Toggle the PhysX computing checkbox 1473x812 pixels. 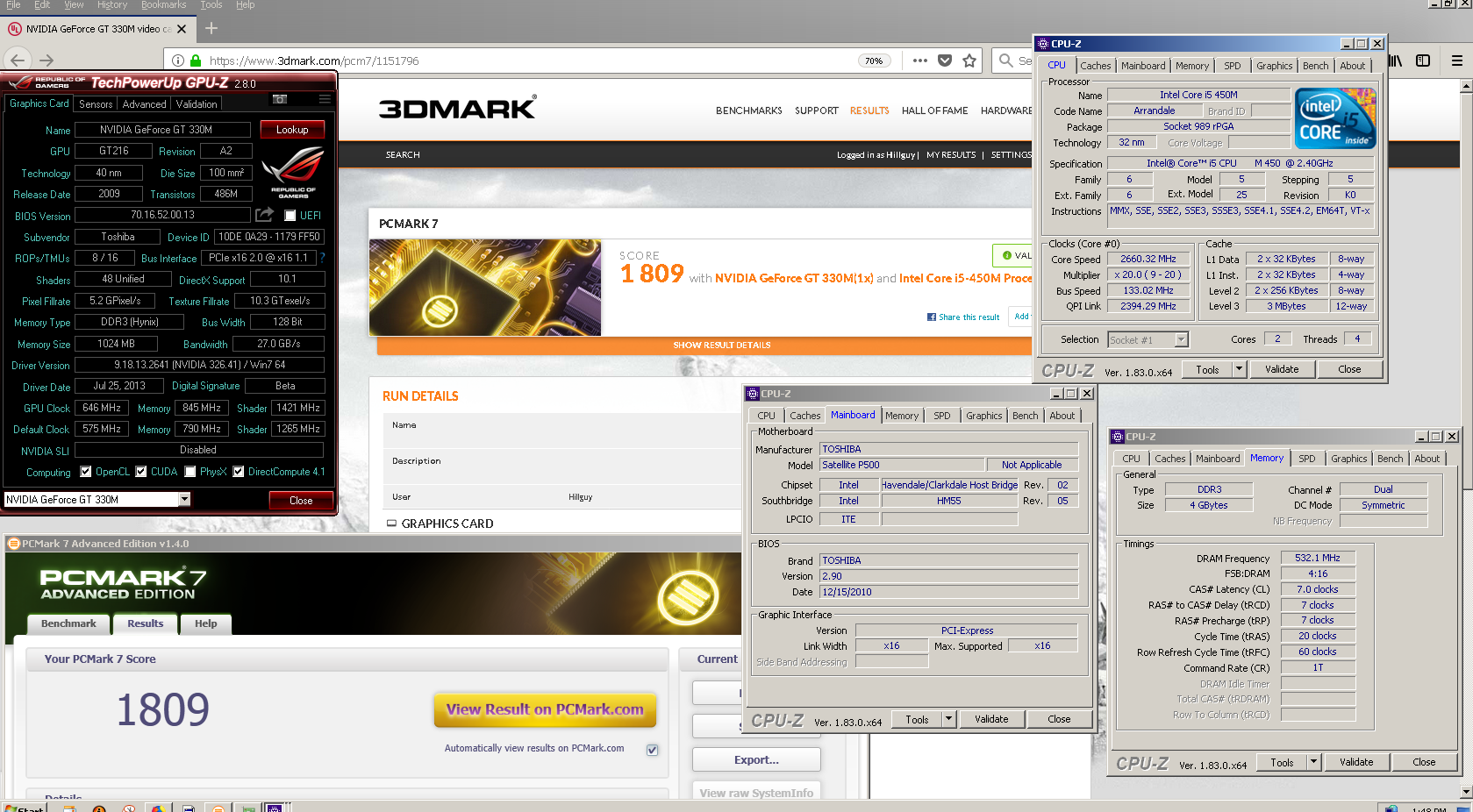point(190,472)
